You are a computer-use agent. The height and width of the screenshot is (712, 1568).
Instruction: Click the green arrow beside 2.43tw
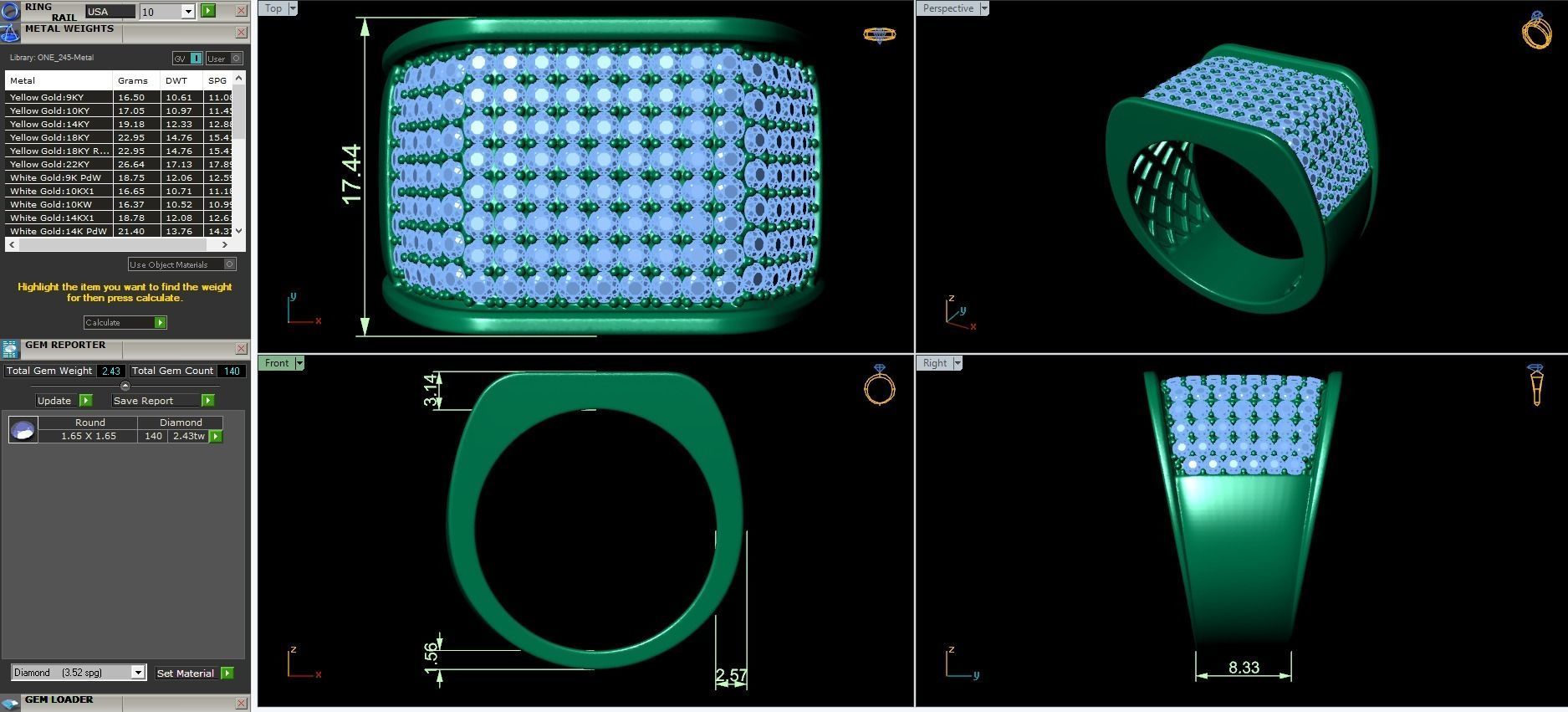click(x=216, y=436)
